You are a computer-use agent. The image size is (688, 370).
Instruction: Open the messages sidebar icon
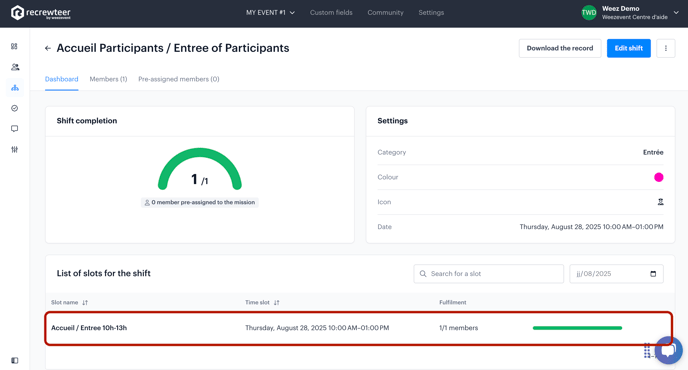[14, 129]
